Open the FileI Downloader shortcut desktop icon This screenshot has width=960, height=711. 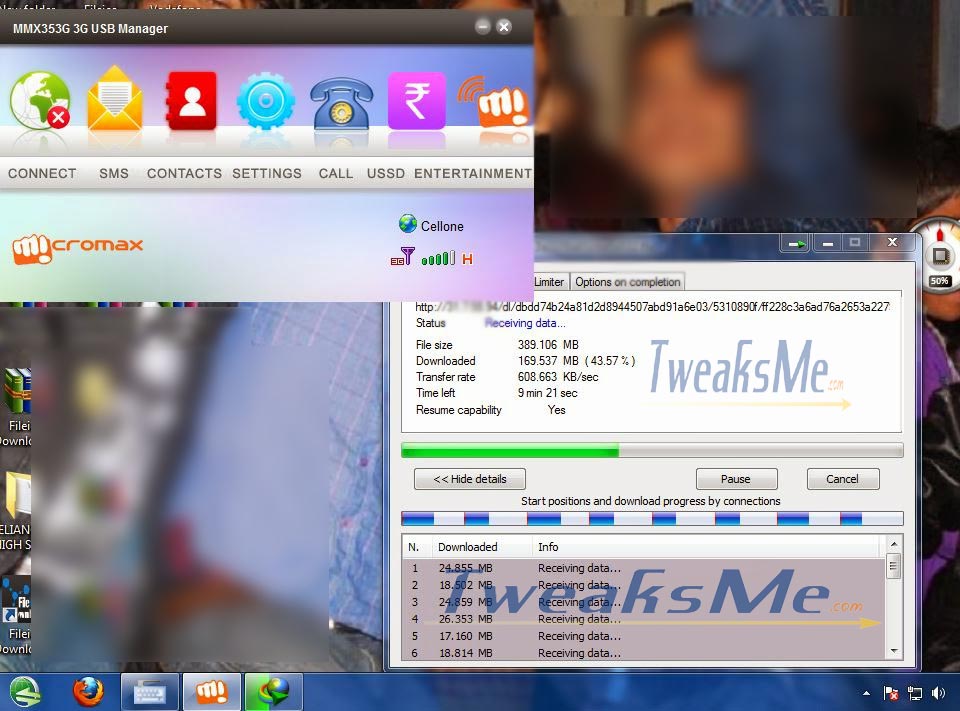[x=16, y=600]
